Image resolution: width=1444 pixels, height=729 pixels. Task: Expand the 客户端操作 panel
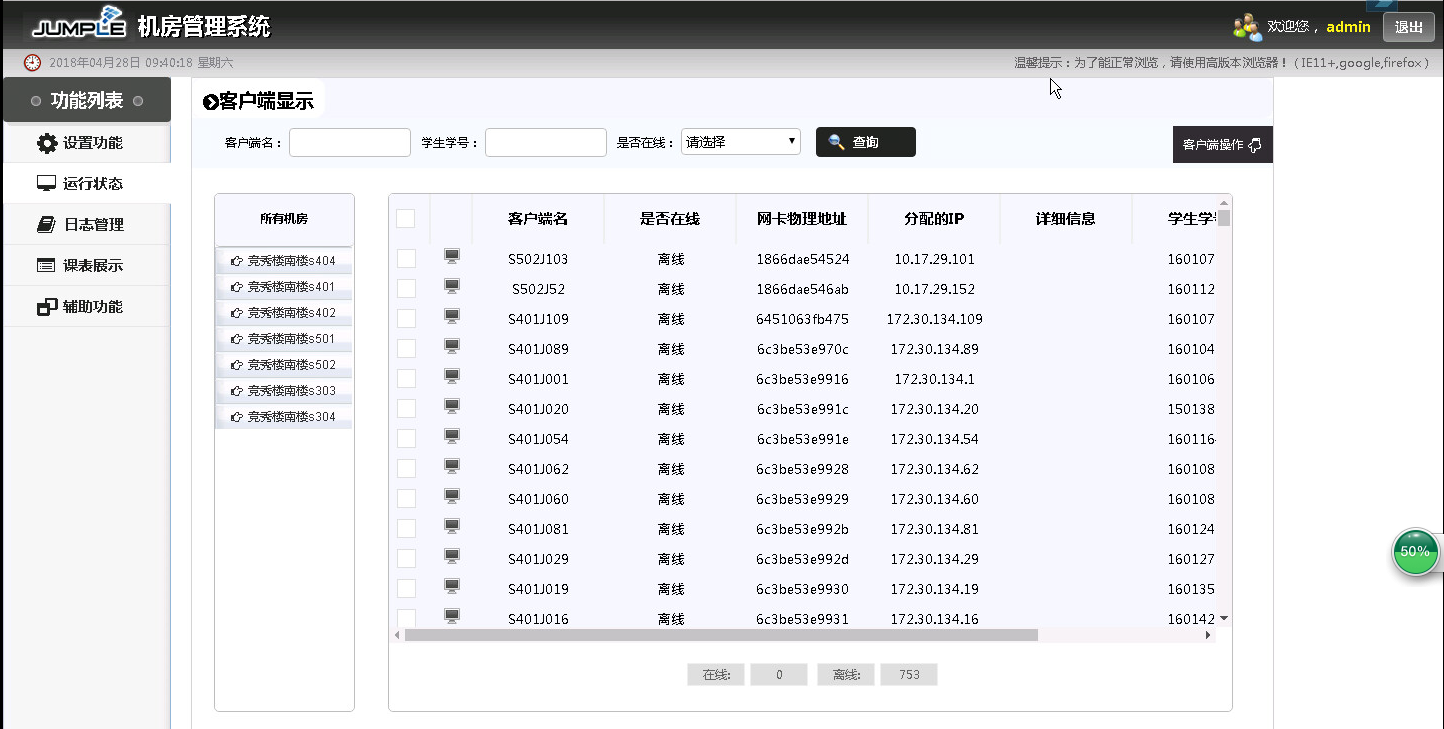coord(1222,144)
